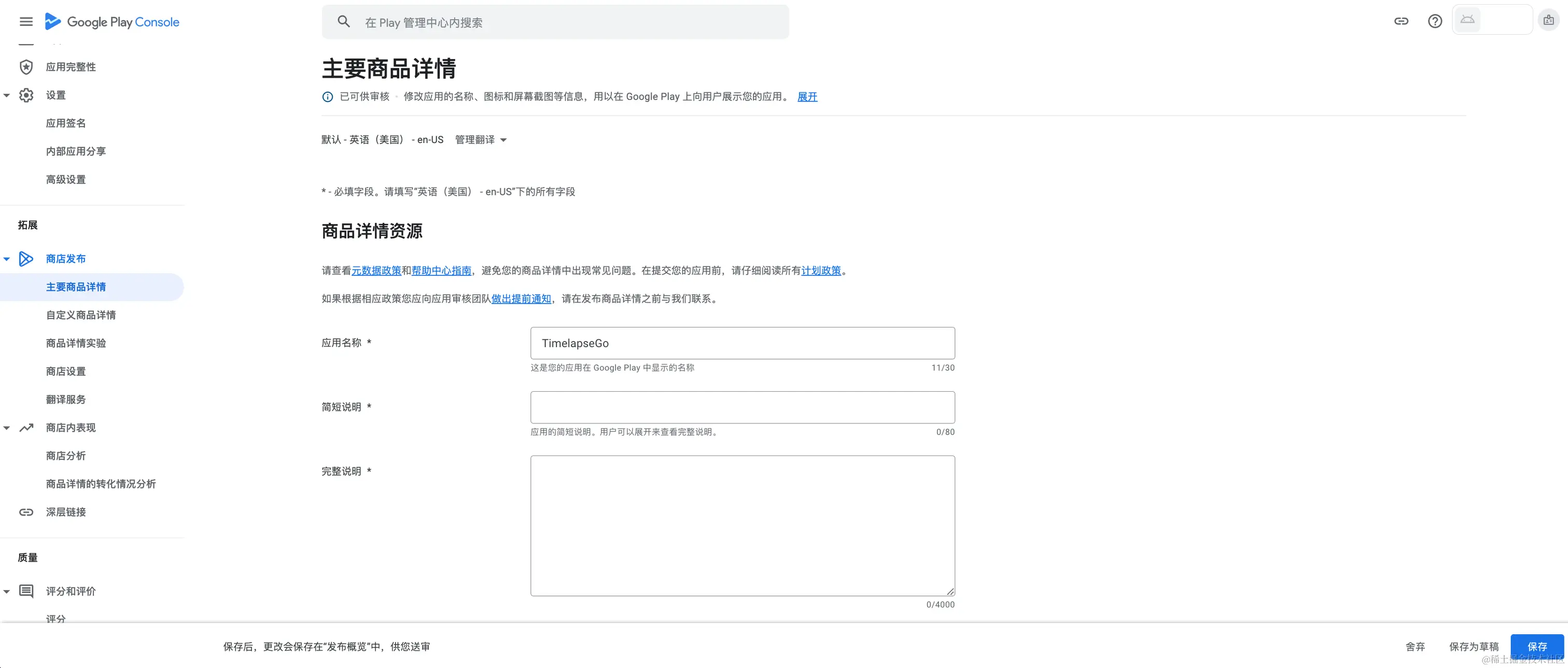The width and height of the screenshot is (1568, 668).
Task: Open 深层链接 in the sidebar
Action: 66,512
